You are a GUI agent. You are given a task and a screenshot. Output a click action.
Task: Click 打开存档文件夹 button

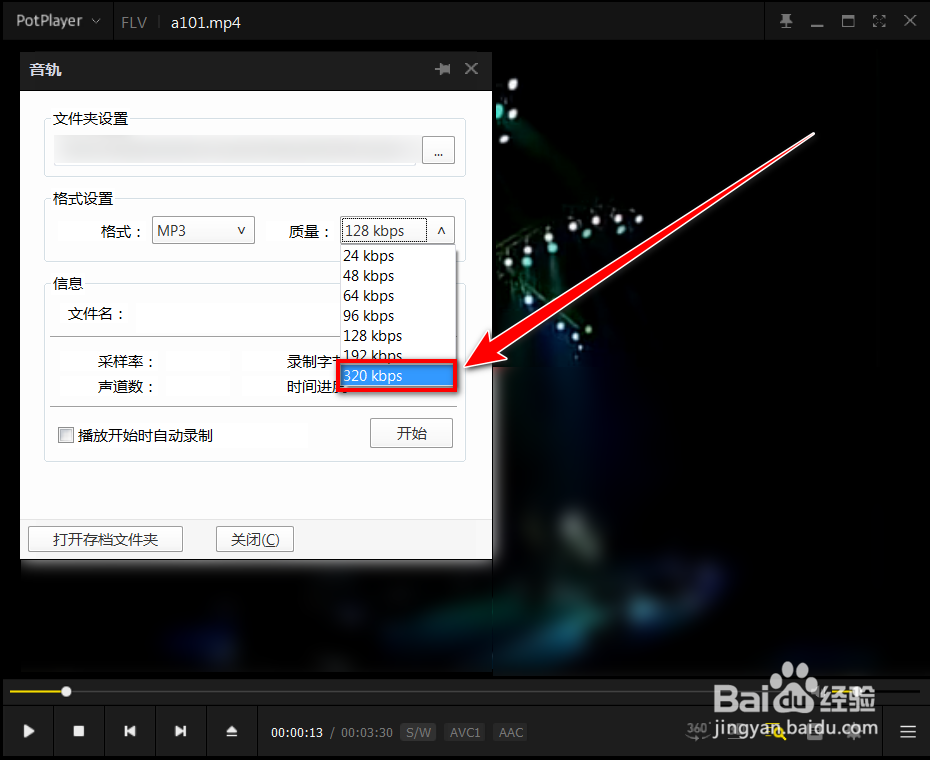106,539
